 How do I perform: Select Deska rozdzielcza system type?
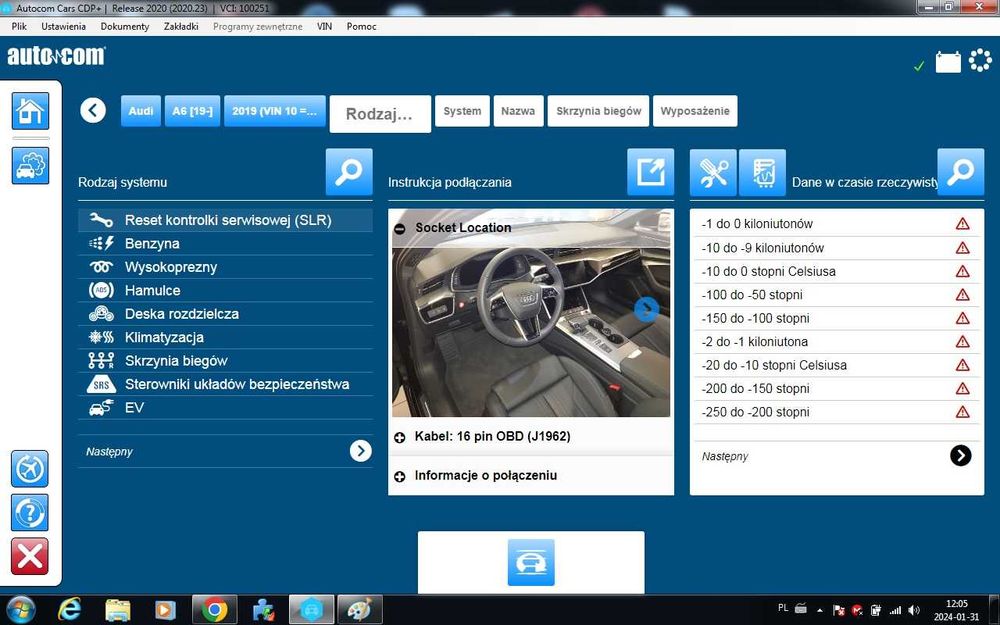coord(225,314)
